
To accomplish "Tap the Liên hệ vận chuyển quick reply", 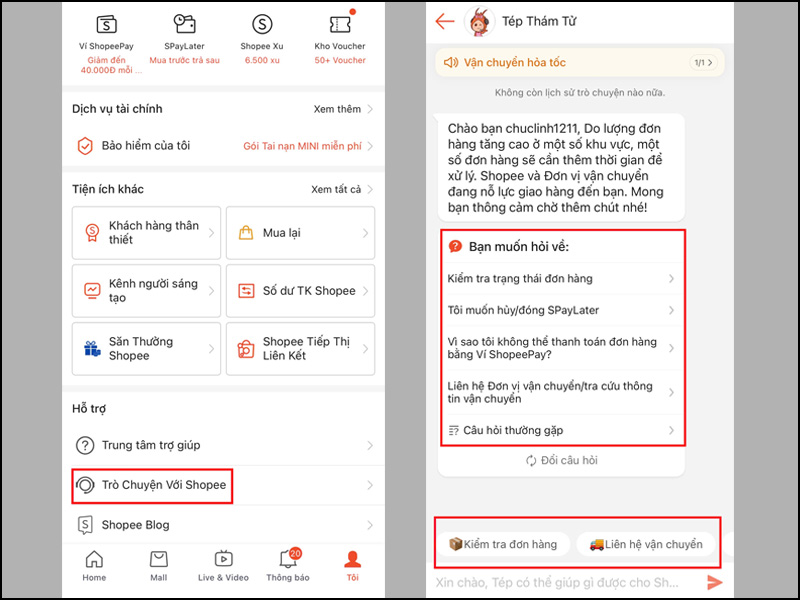I will click(x=646, y=544).
